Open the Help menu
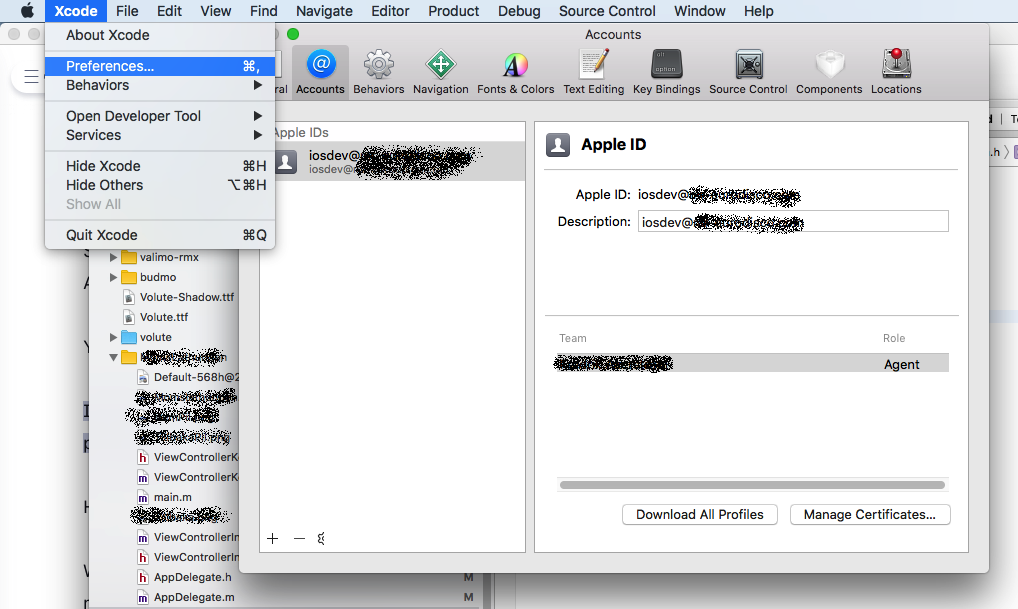The width and height of the screenshot is (1018, 609). click(758, 11)
